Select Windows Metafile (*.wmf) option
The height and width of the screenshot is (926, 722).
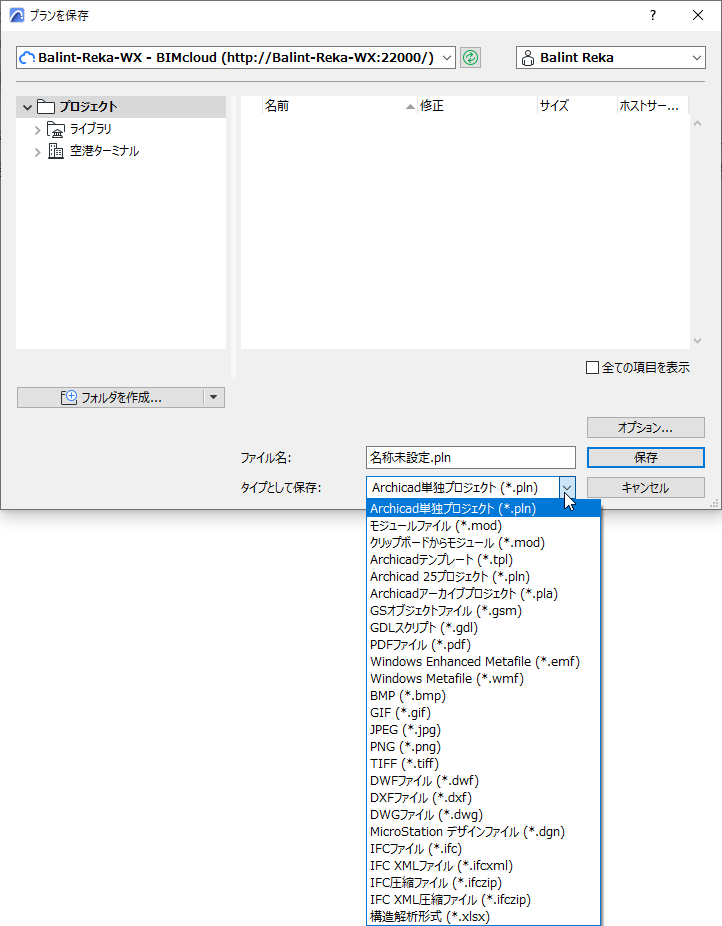click(x=483, y=679)
